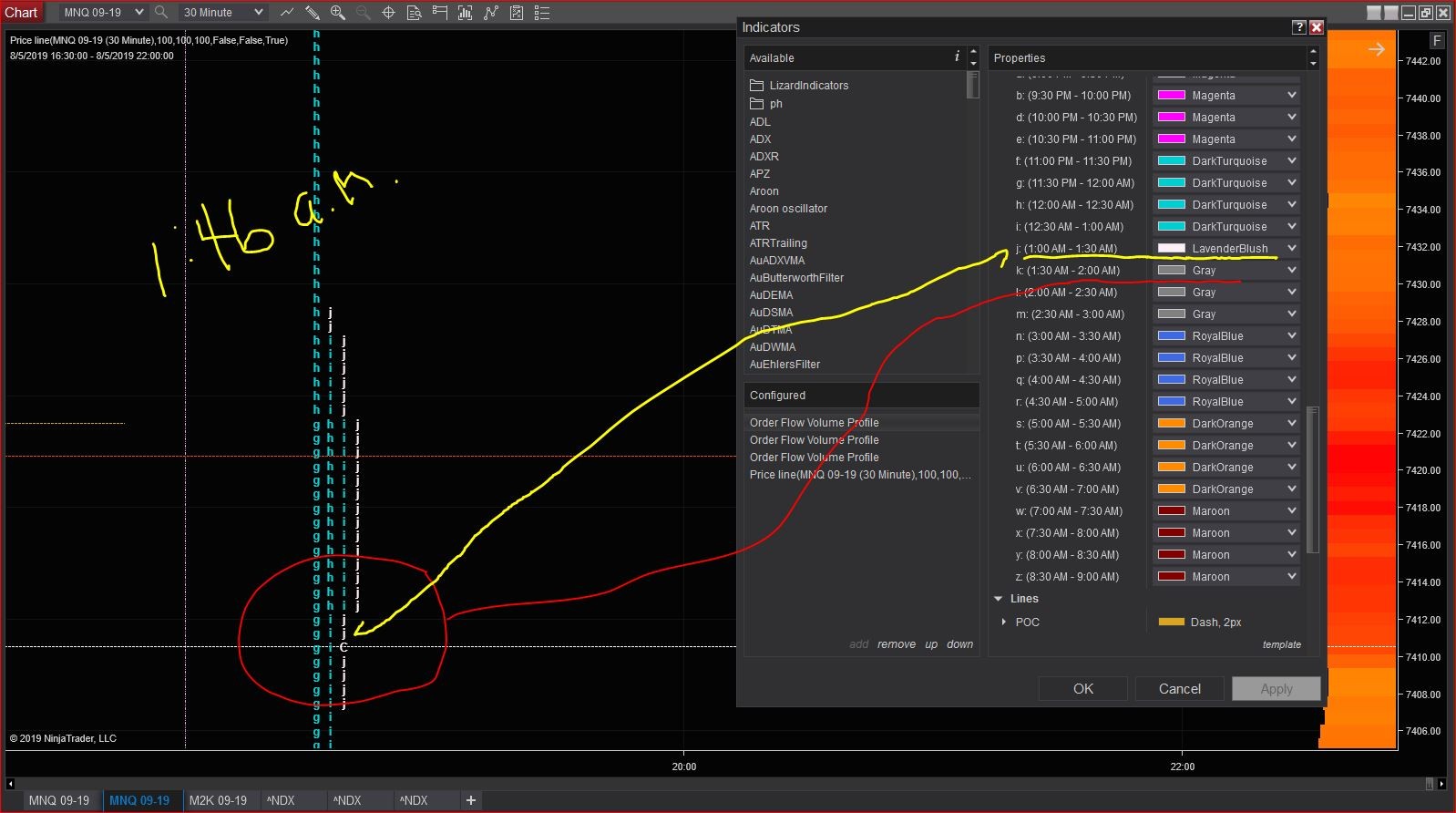This screenshot has height=813, width=1456.
Task: Click the up link under Configured
Action: pyautogui.click(x=931, y=644)
